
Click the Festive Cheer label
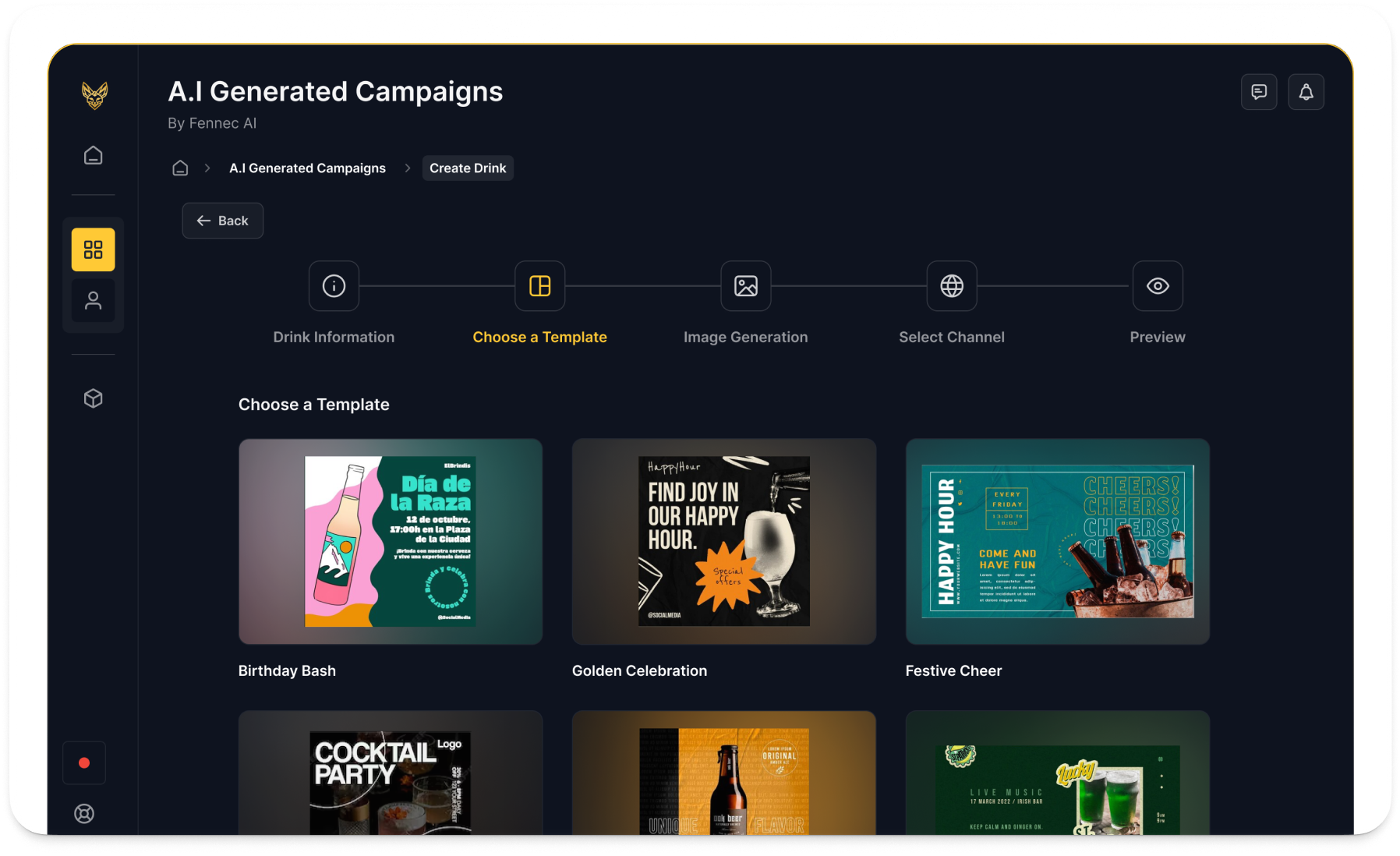point(953,670)
